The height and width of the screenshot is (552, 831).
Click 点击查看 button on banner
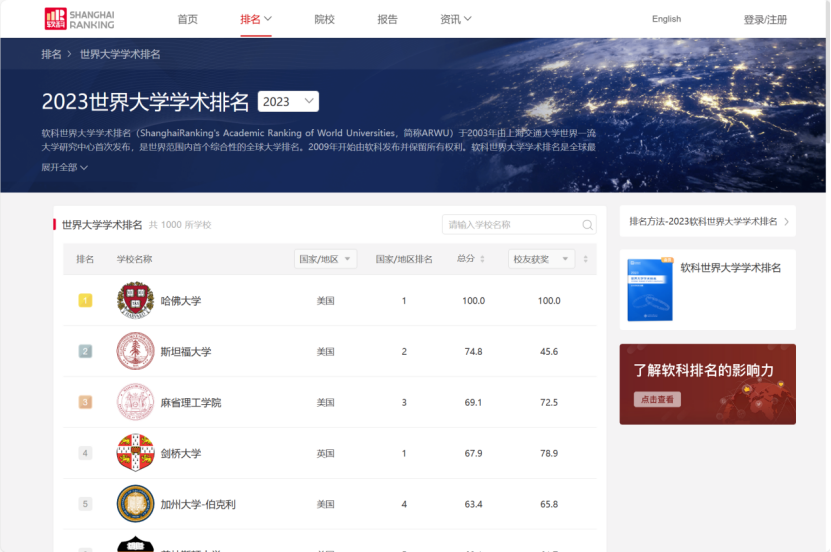point(657,399)
